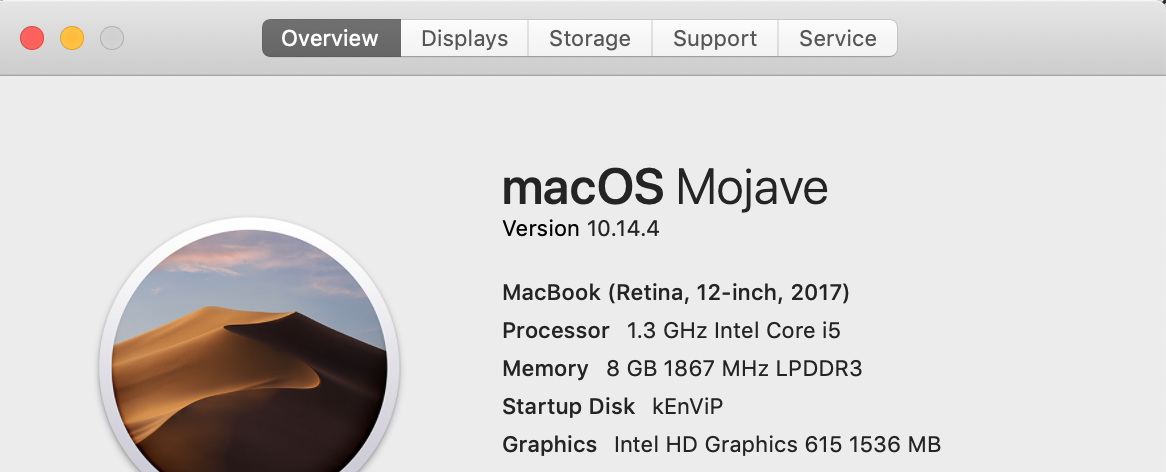Close the window with the red button
This screenshot has width=1166, height=472.
32,38
